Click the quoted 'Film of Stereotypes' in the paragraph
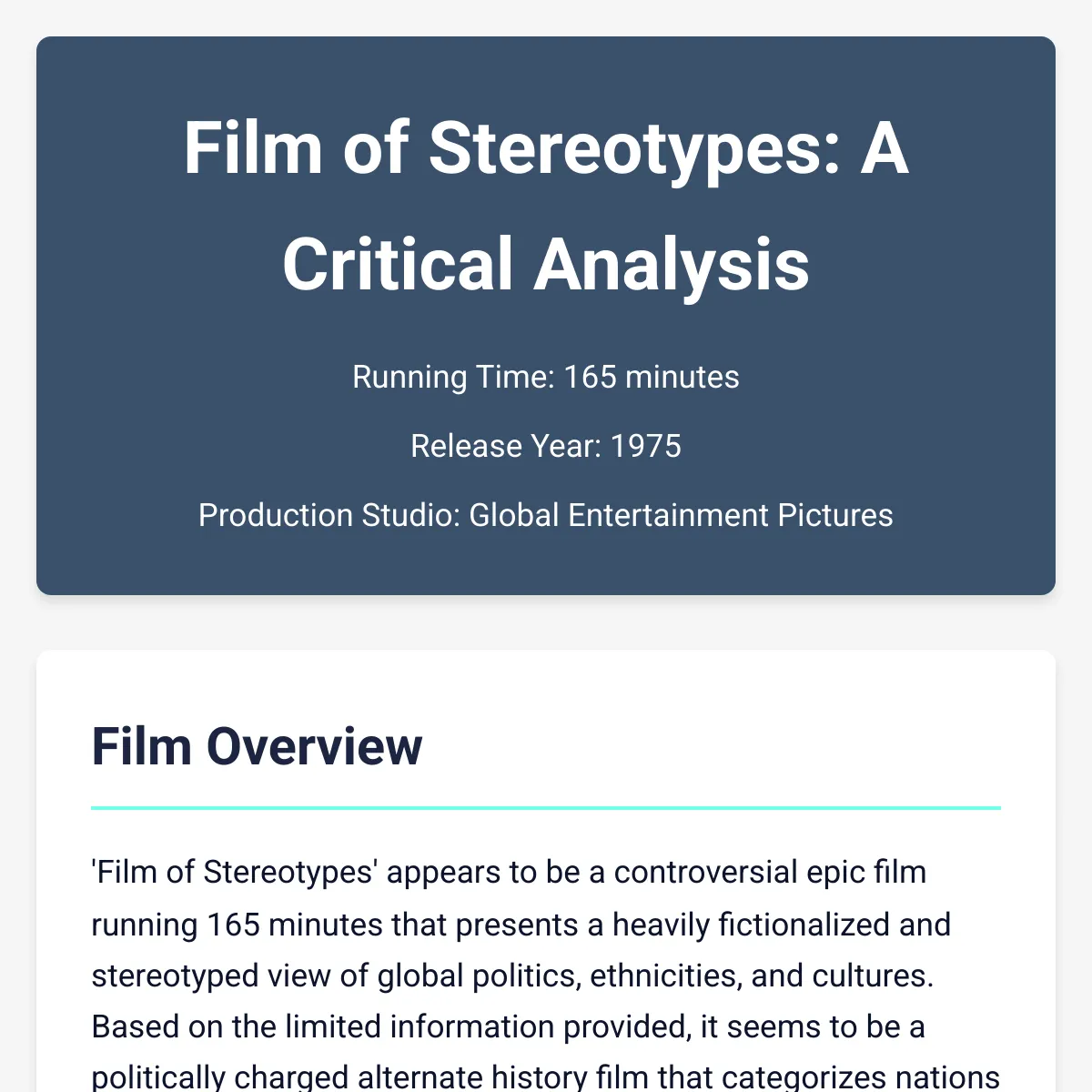Screen dimensions: 1092x1092 click(235, 872)
